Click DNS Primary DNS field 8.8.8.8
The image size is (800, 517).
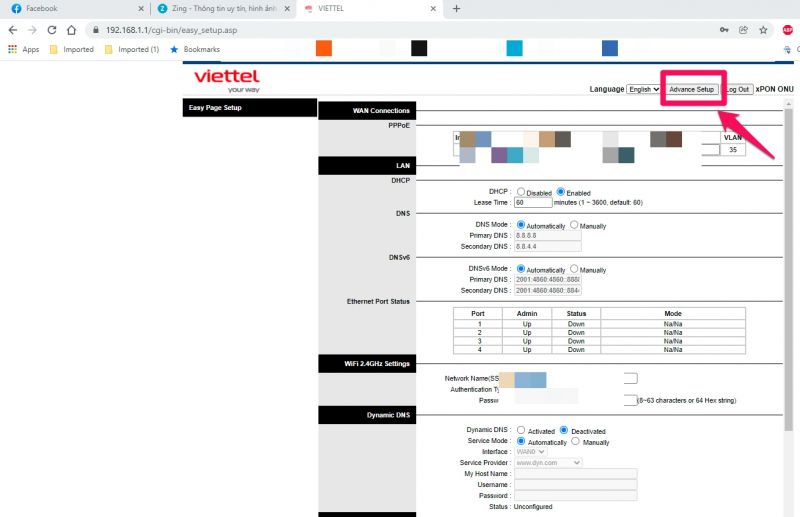(547, 236)
